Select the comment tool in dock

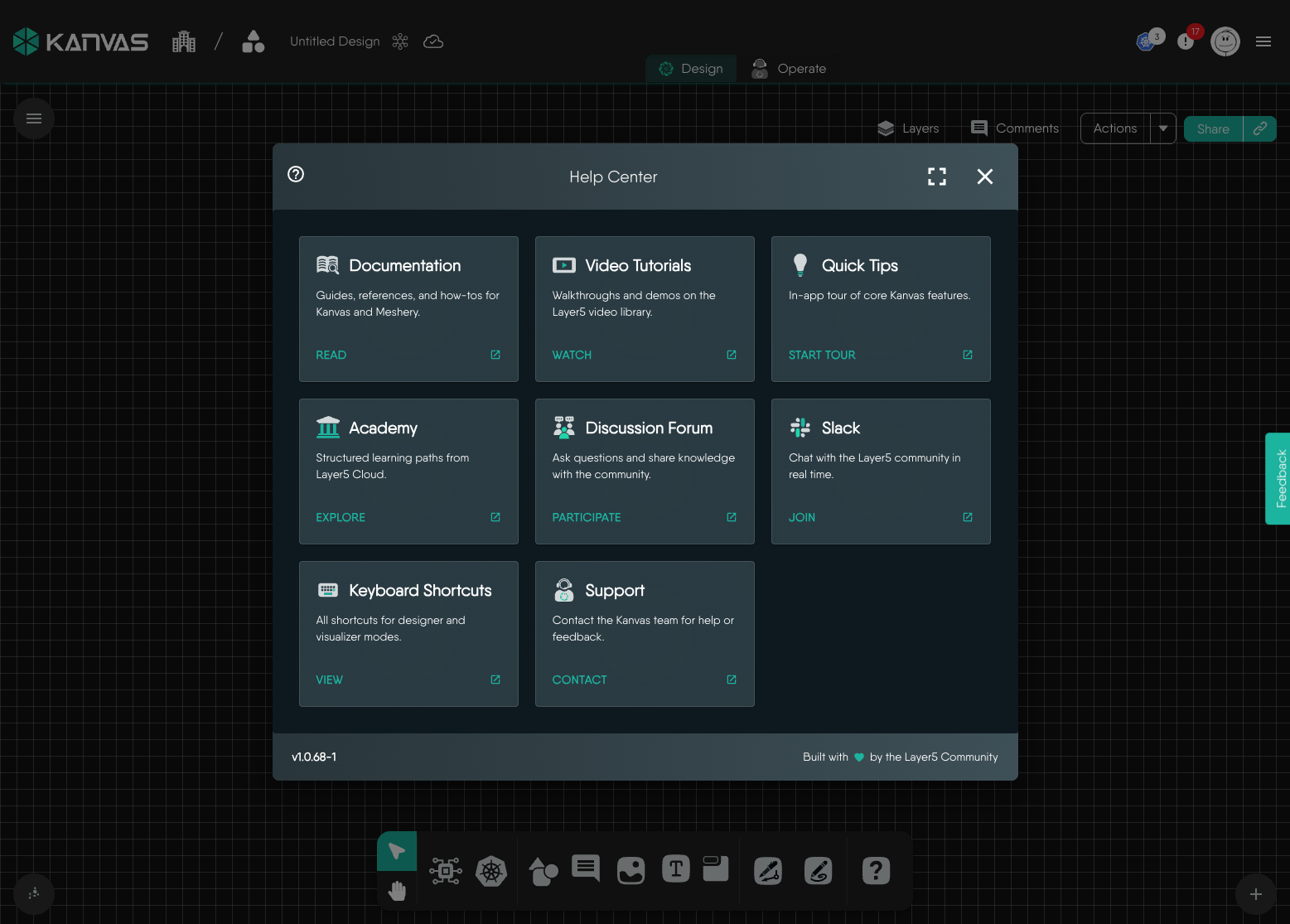click(x=586, y=869)
